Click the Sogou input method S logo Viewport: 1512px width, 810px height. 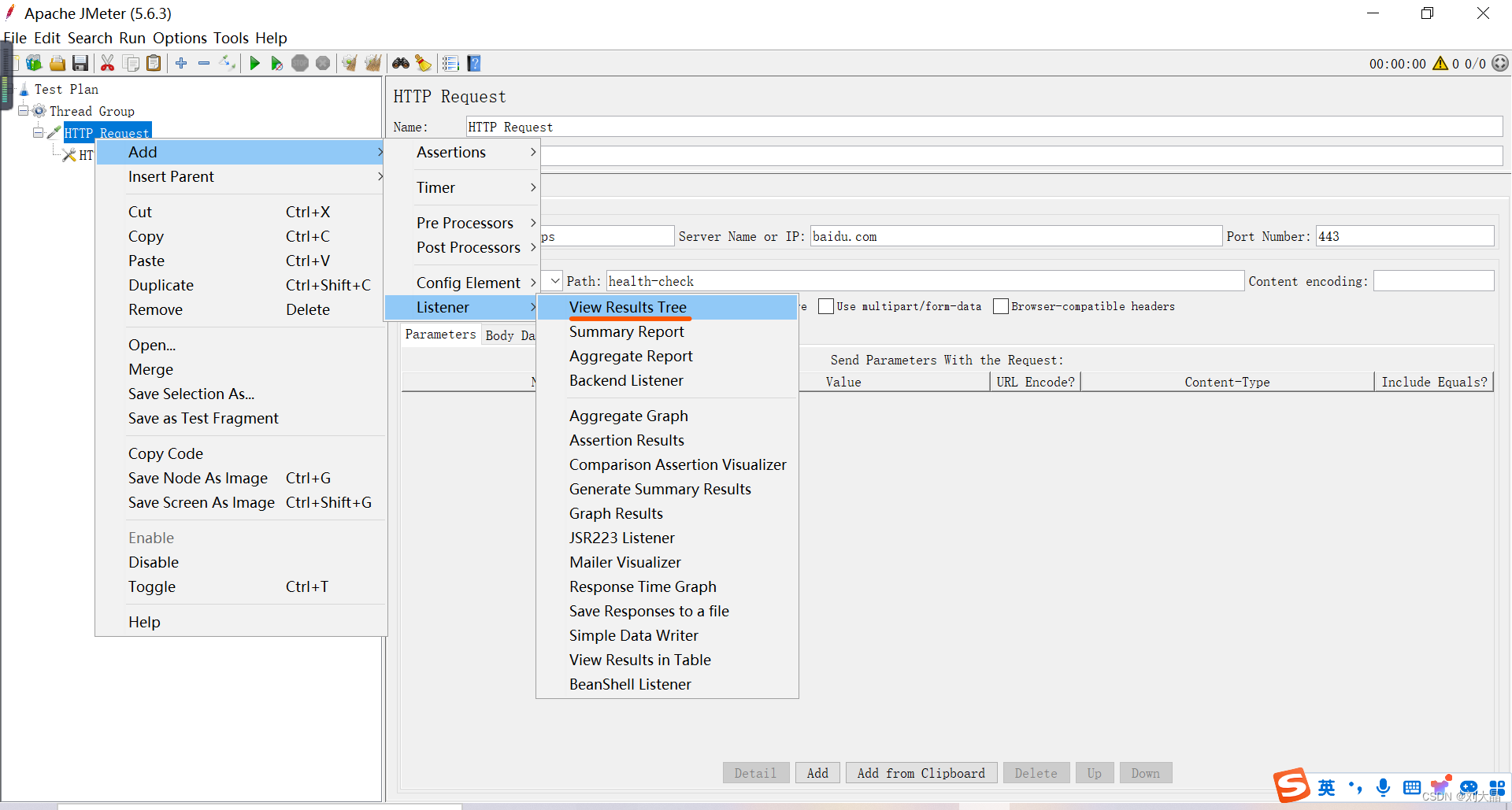tap(1291, 786)
